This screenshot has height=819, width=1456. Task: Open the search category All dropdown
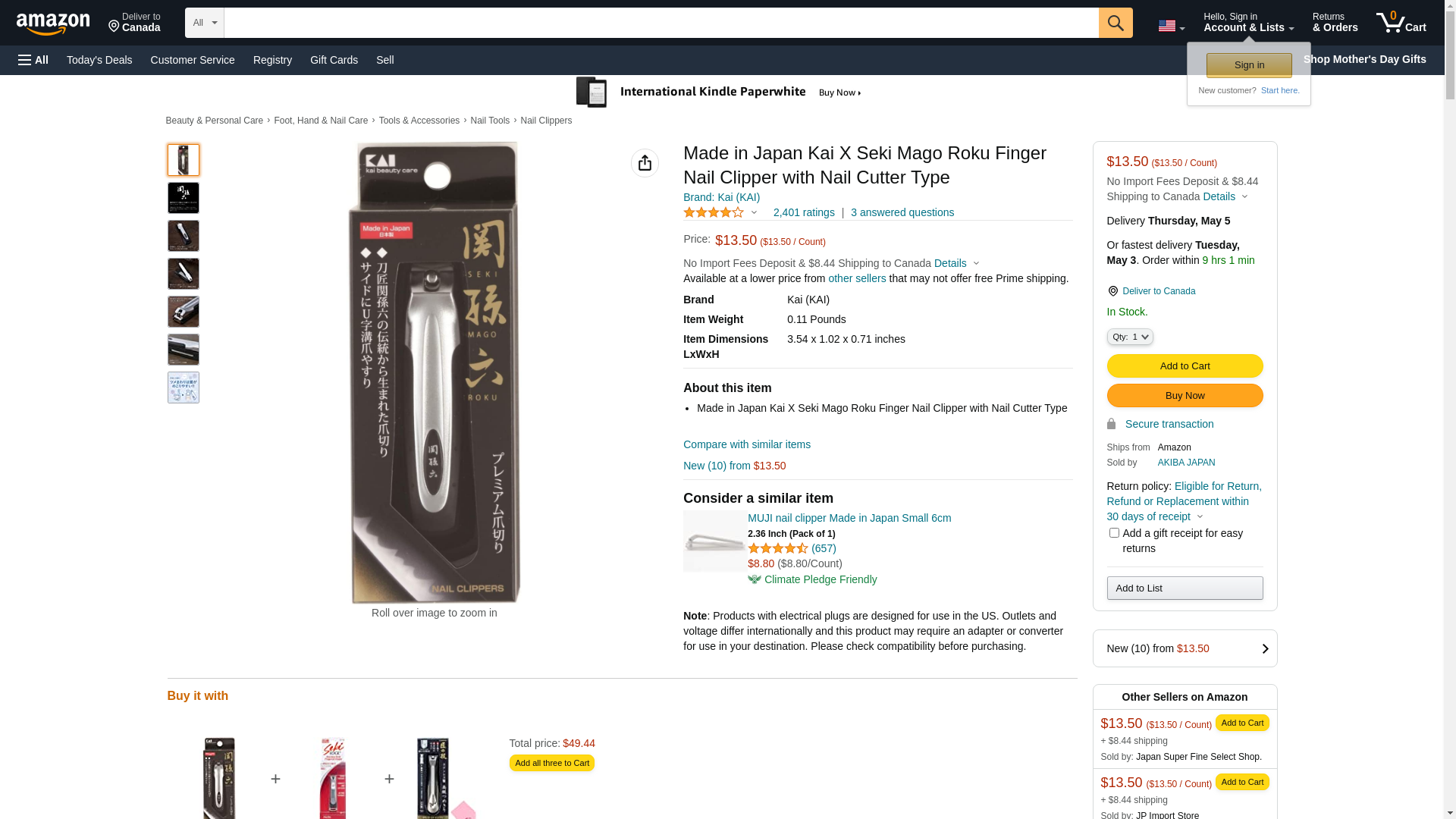coord(205,23)
